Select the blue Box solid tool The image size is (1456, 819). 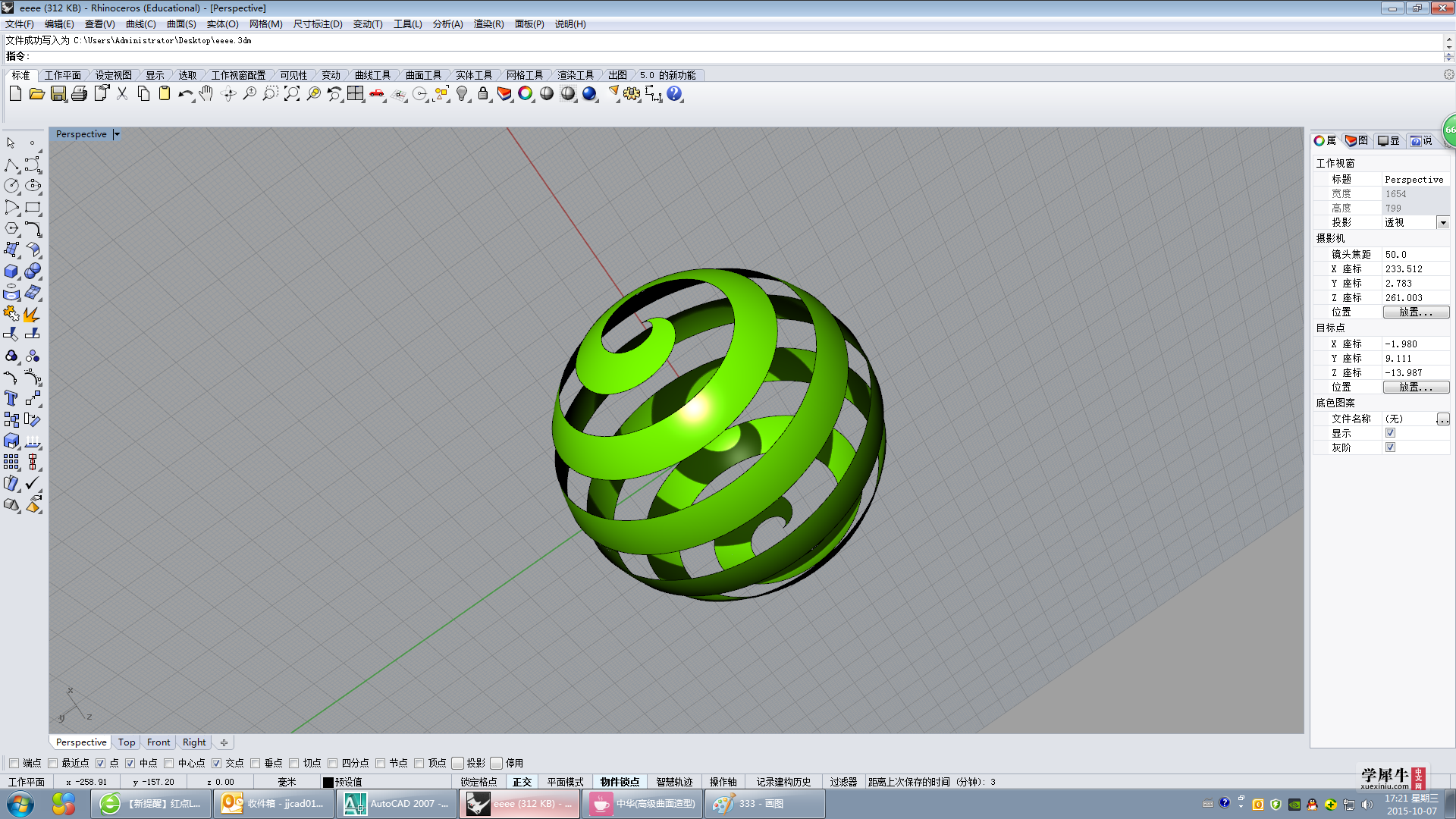click(x=11, y=271)
